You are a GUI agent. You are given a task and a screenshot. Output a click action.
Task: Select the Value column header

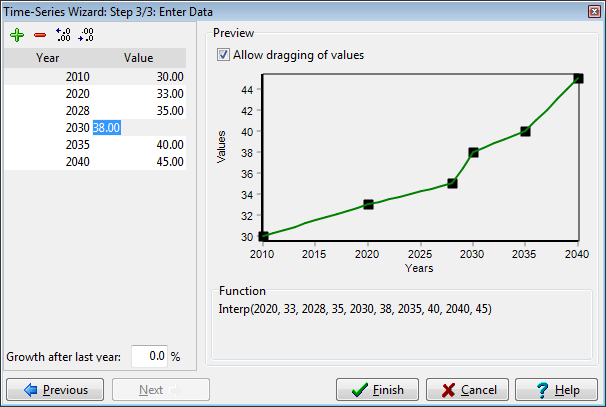tap(138, 58)
